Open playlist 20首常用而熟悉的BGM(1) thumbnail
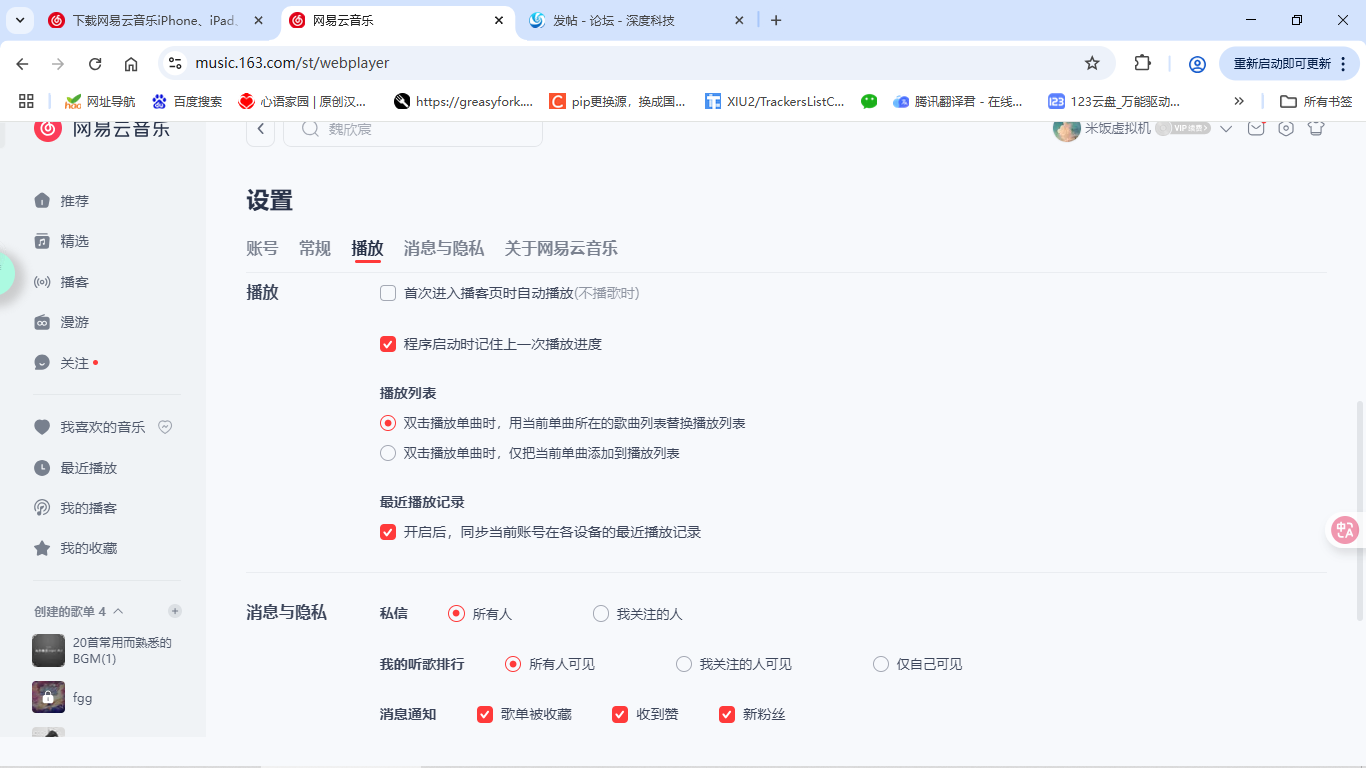This screenshot has width=1366, height=768. (x=48, y=650)
